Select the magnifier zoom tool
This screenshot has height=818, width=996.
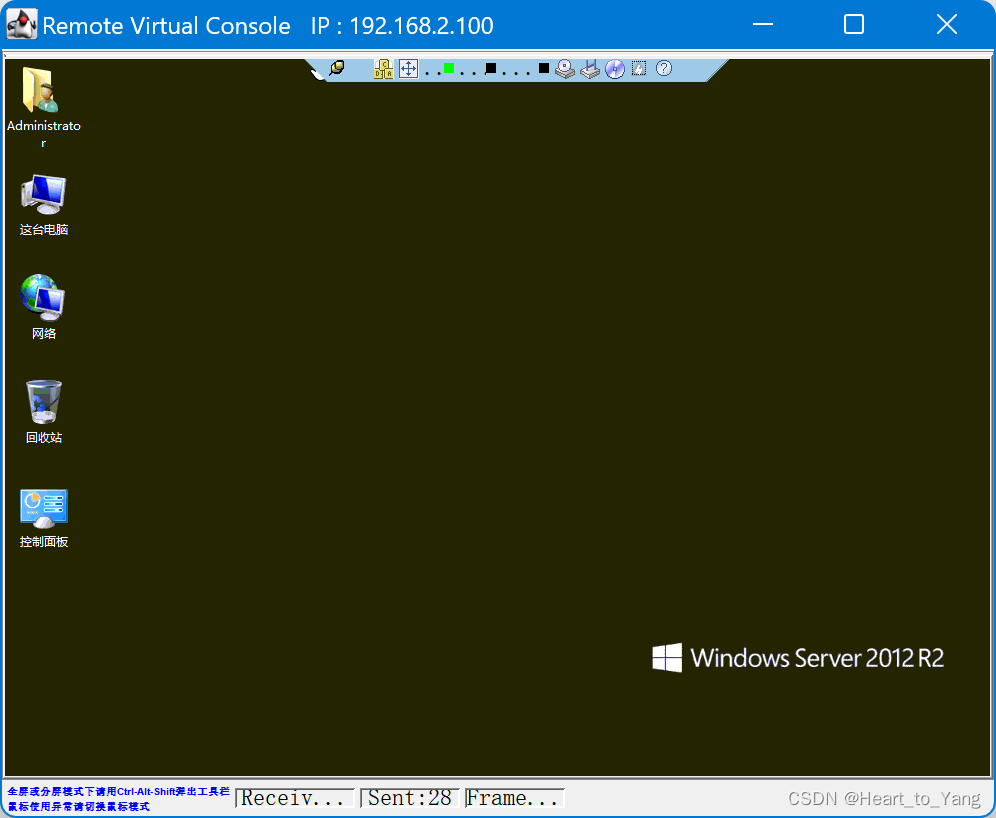point(337,67)
